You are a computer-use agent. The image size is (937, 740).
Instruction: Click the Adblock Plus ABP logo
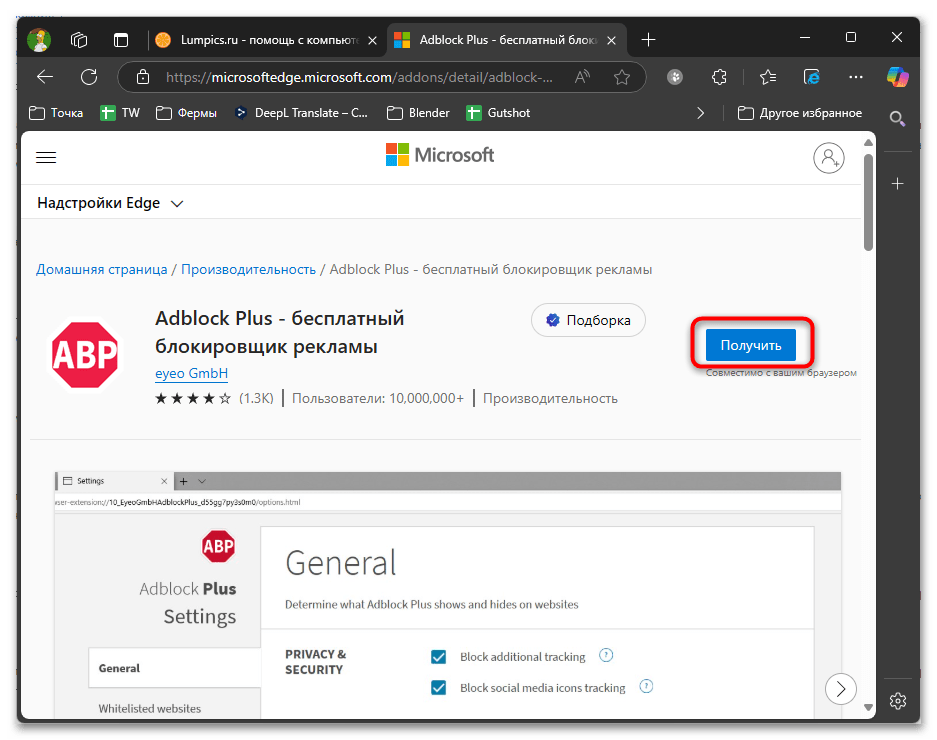[x=85, y=354]
